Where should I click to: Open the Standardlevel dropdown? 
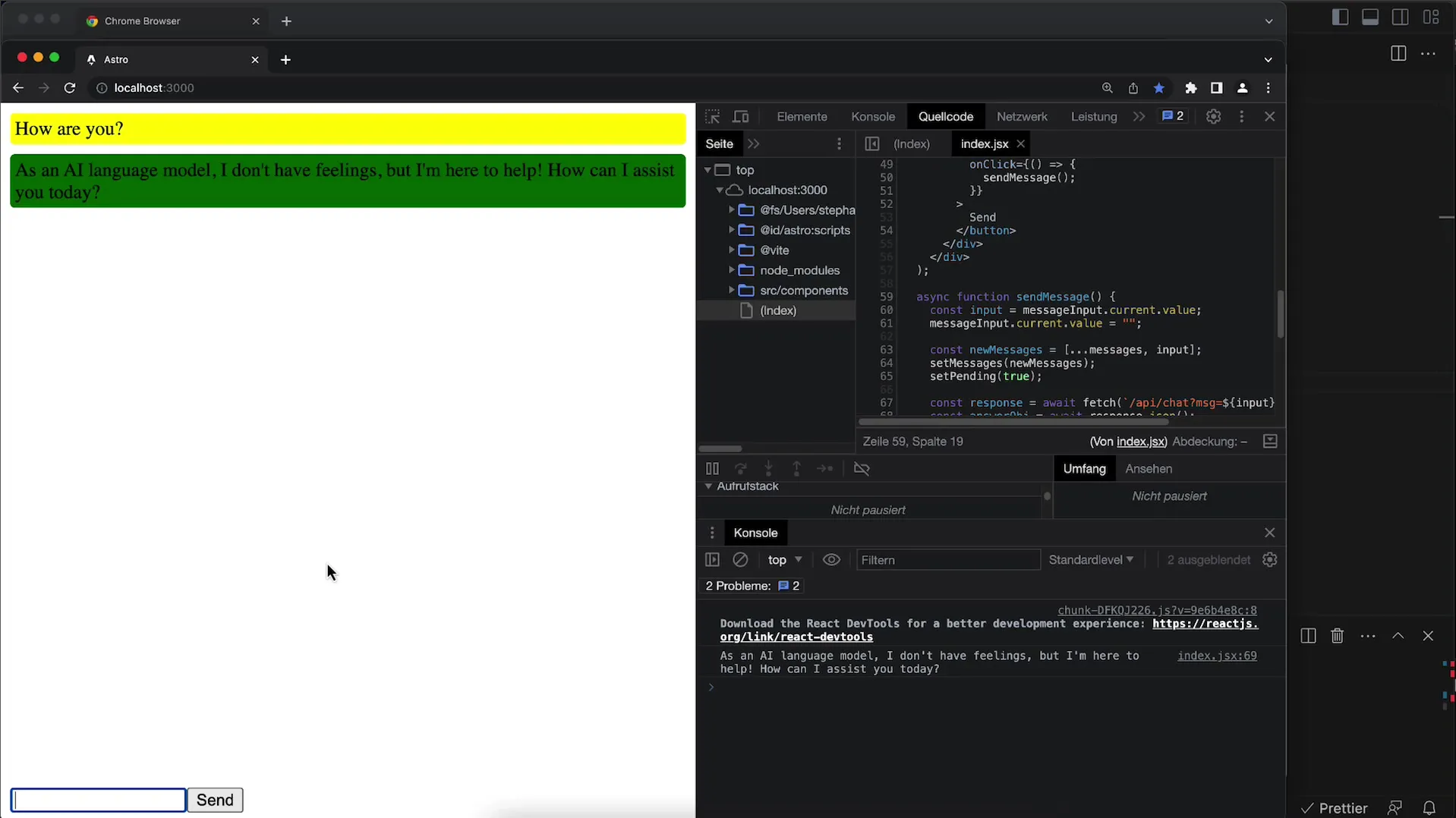click(1091, 560)
